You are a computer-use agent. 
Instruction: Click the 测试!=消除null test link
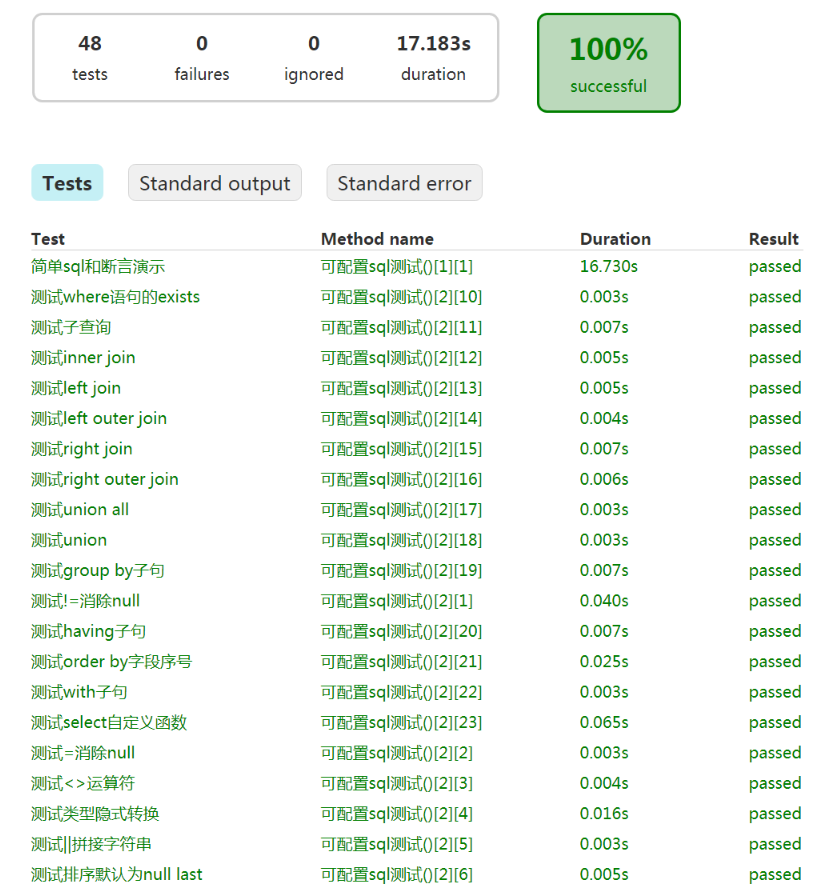click(85, 601)
